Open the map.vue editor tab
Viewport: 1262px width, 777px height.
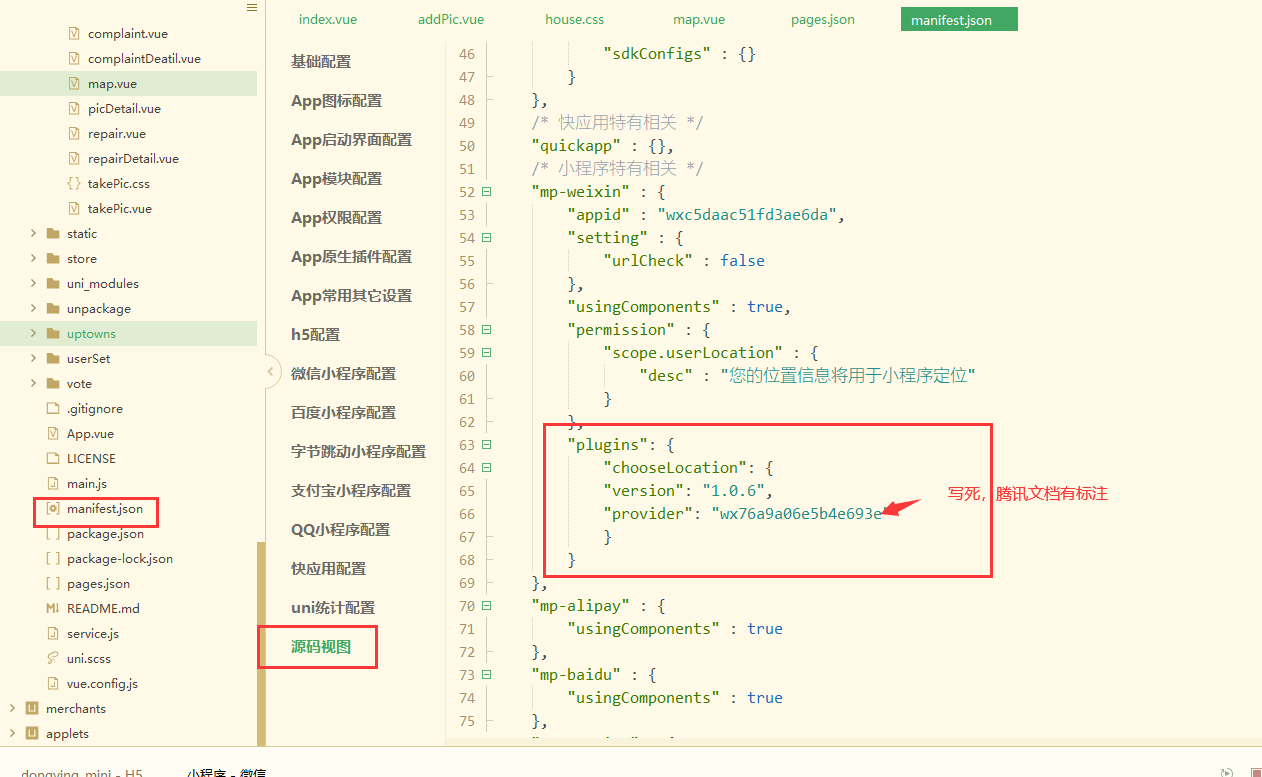point(699,19)
